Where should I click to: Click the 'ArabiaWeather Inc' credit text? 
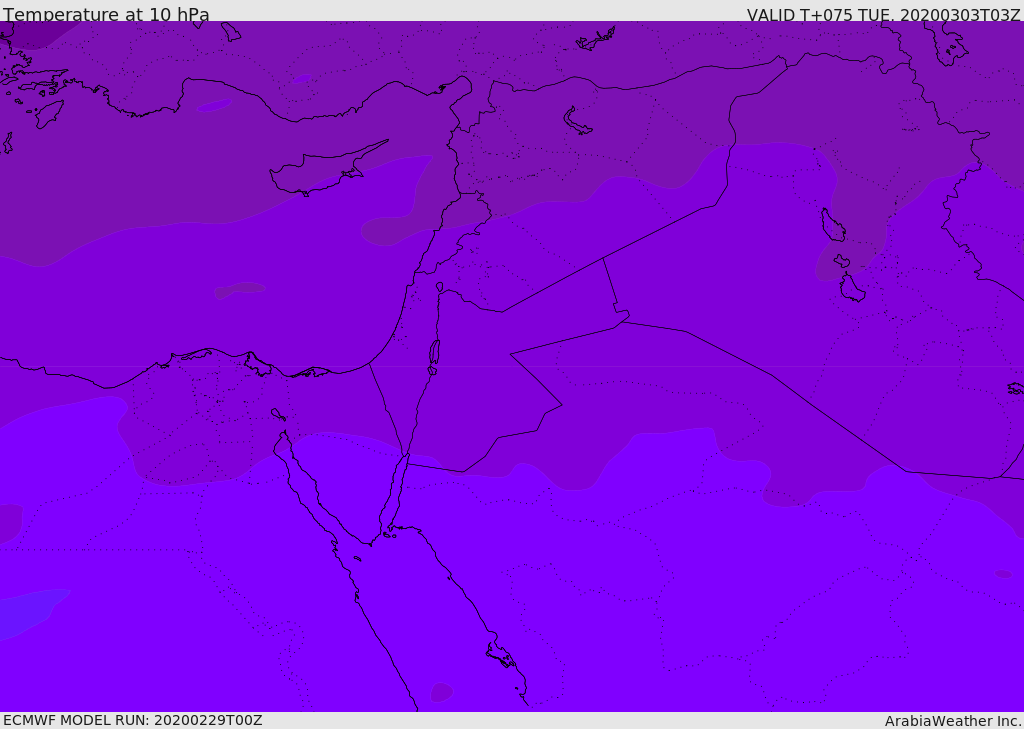[952, 721]
